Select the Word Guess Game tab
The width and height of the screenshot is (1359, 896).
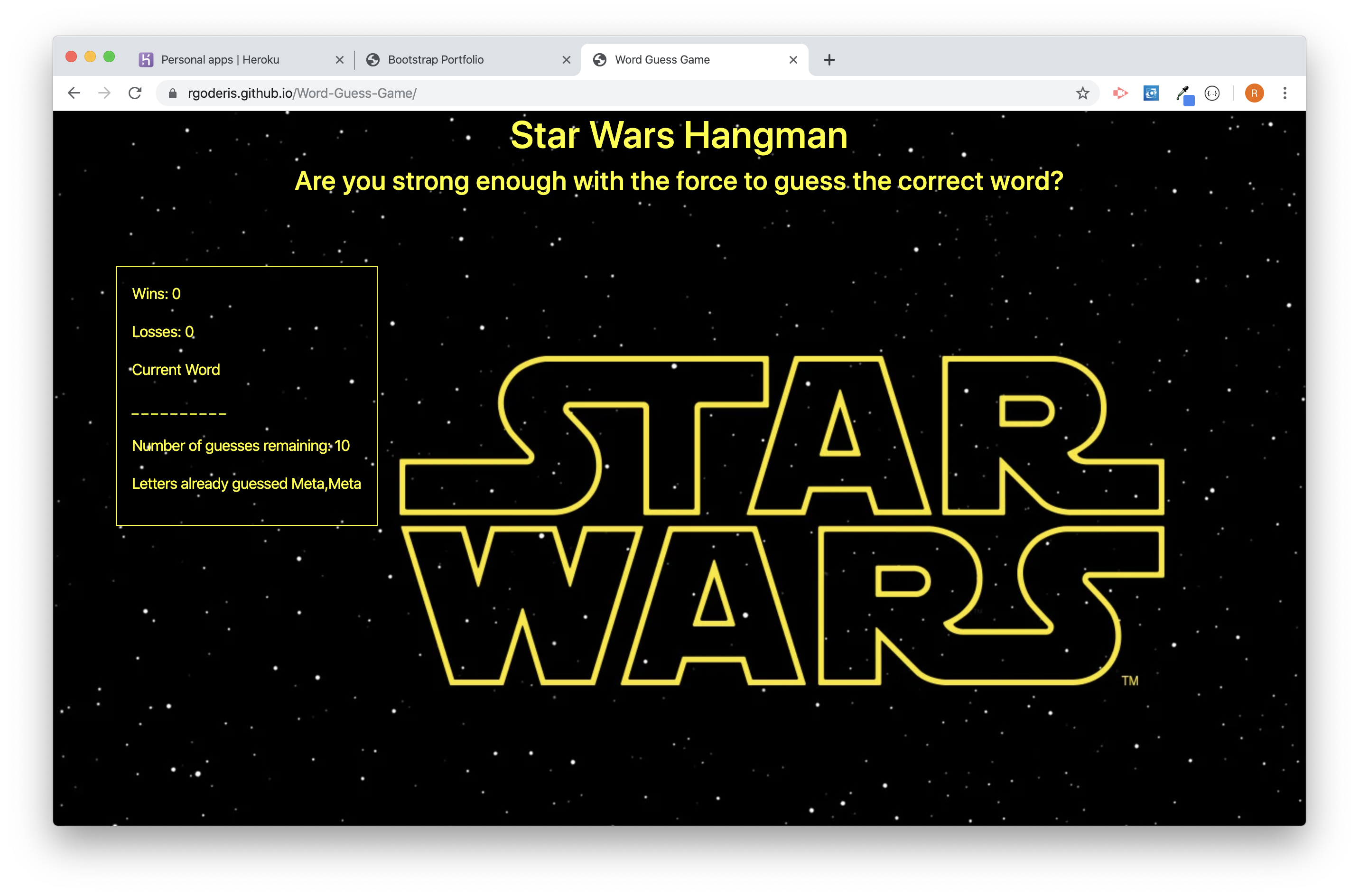click(695, 59)
